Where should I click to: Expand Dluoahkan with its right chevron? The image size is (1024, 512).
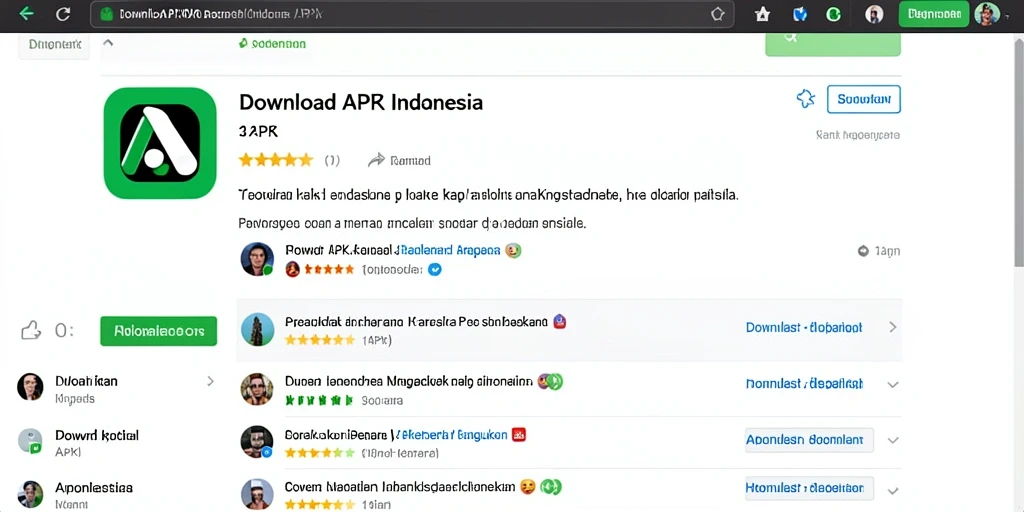[x=210, y=381]
